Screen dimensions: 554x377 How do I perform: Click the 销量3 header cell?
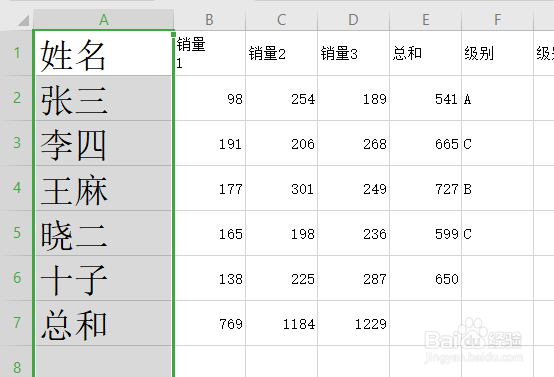click(x=353, y=53)
